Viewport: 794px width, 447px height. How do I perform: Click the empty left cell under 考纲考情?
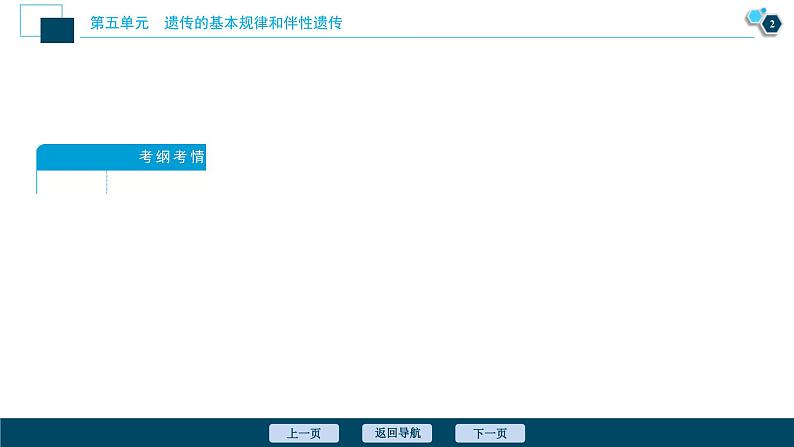[71, 182]
